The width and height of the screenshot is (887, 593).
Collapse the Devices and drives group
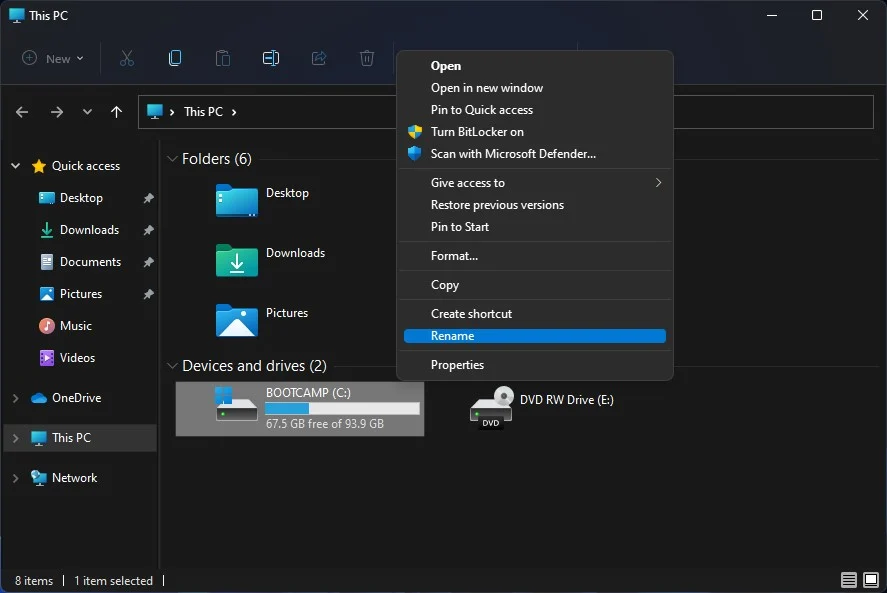coord(172,366)
